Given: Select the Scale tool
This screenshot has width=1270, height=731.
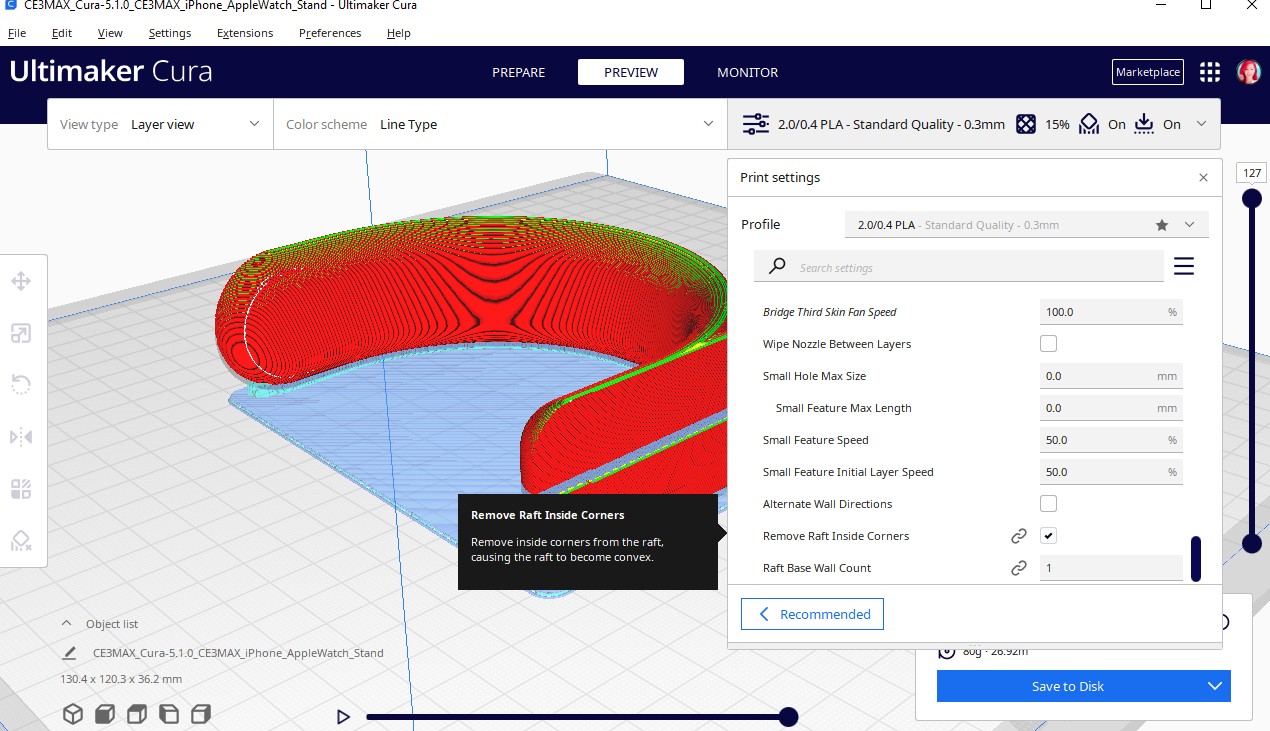Looking at the screenshot, I should click(x=20, y=333).
